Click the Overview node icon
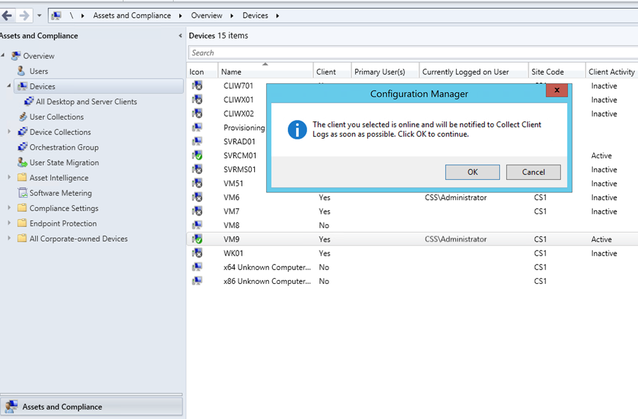Screen dimensions: 638x419 (16, 56)
